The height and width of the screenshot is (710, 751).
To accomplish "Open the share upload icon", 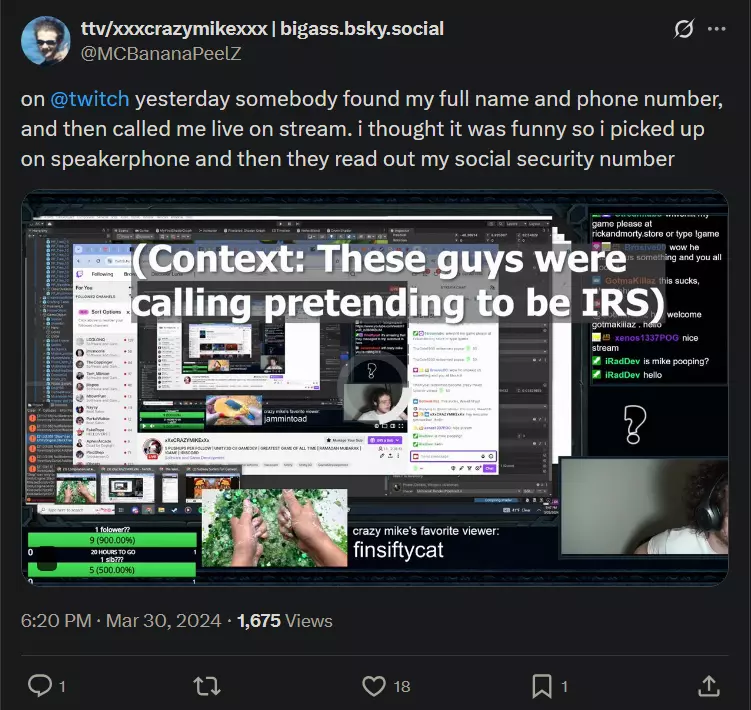I will click(709, 686).
